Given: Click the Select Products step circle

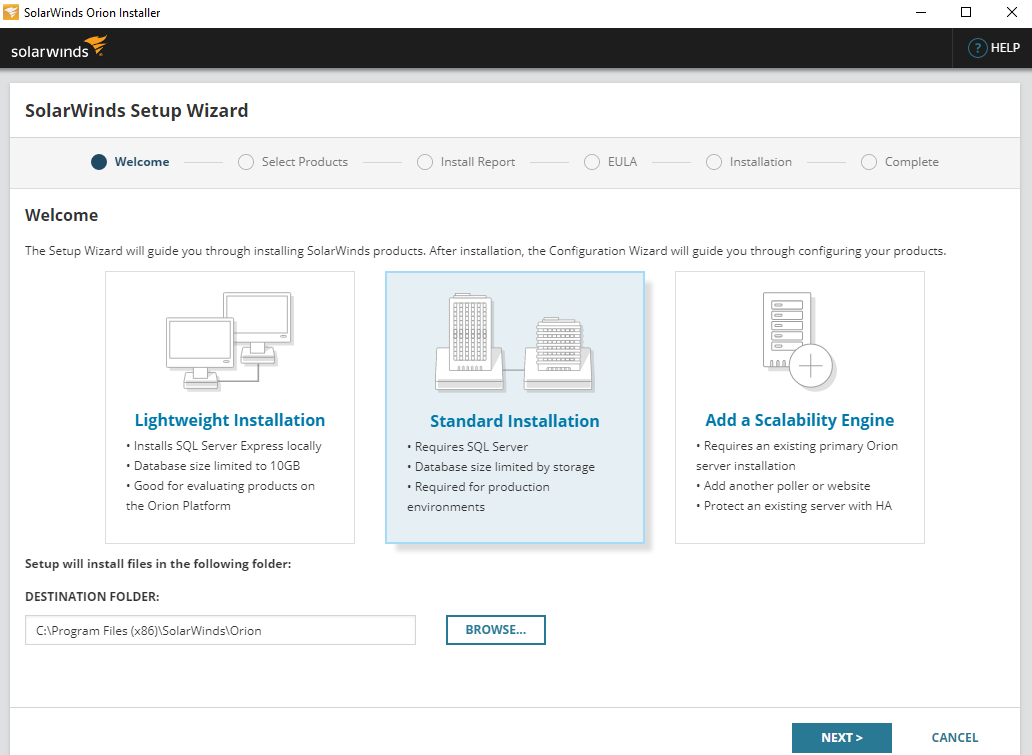Looking at the screenshot, I should pos(246,162).
